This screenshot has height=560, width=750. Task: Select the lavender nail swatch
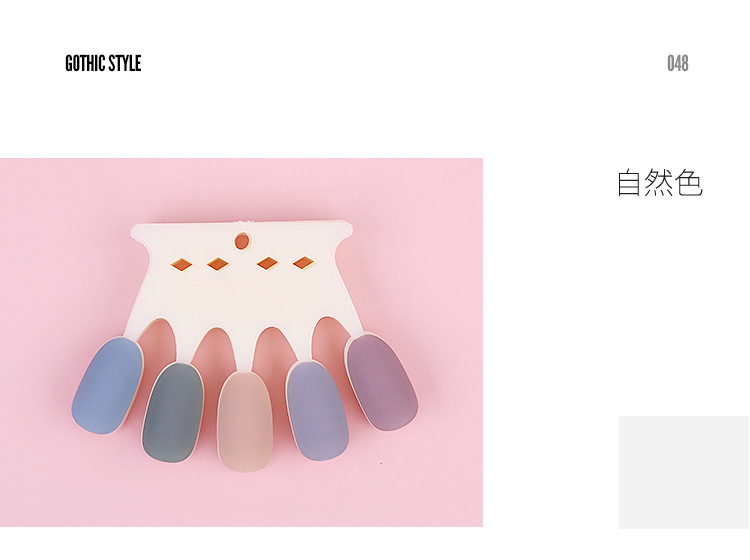[317, 411]
